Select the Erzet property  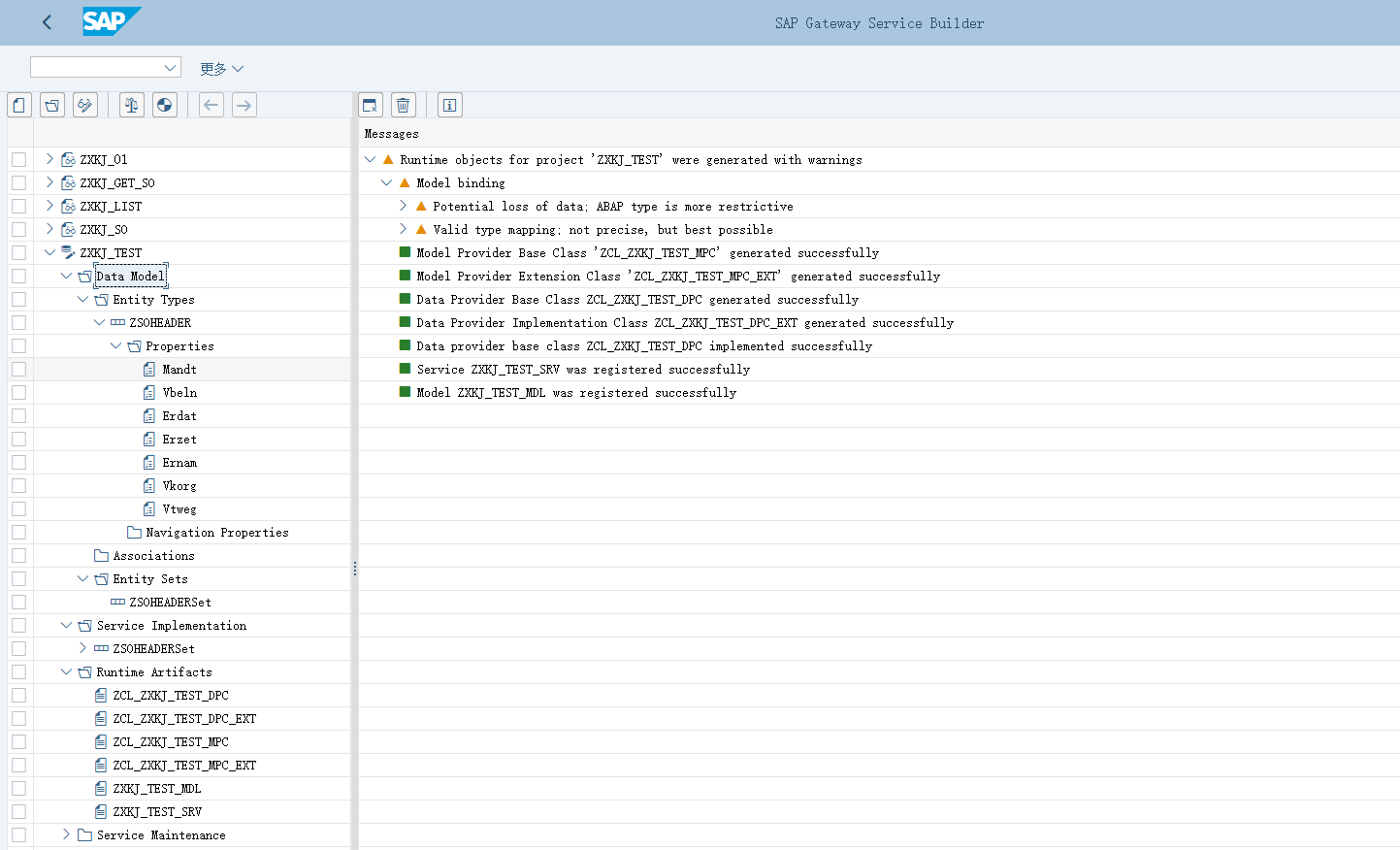179,439
